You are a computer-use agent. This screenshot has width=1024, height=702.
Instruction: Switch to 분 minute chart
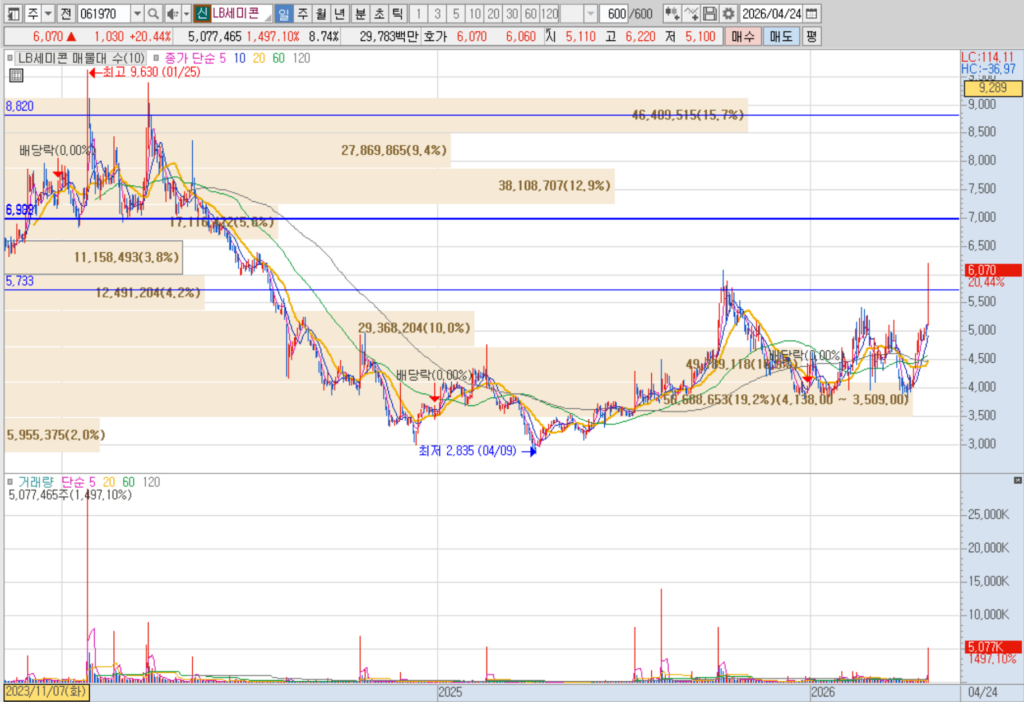pos(360,14)
